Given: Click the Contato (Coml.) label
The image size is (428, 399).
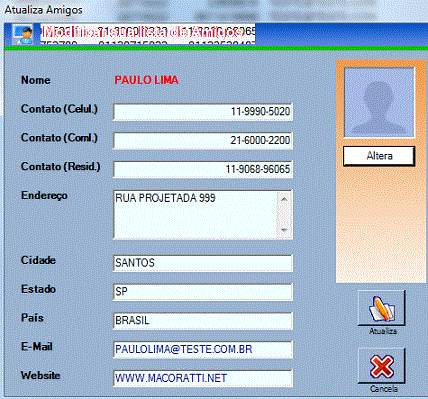Looking at the screenshot, I should point(59,138).
